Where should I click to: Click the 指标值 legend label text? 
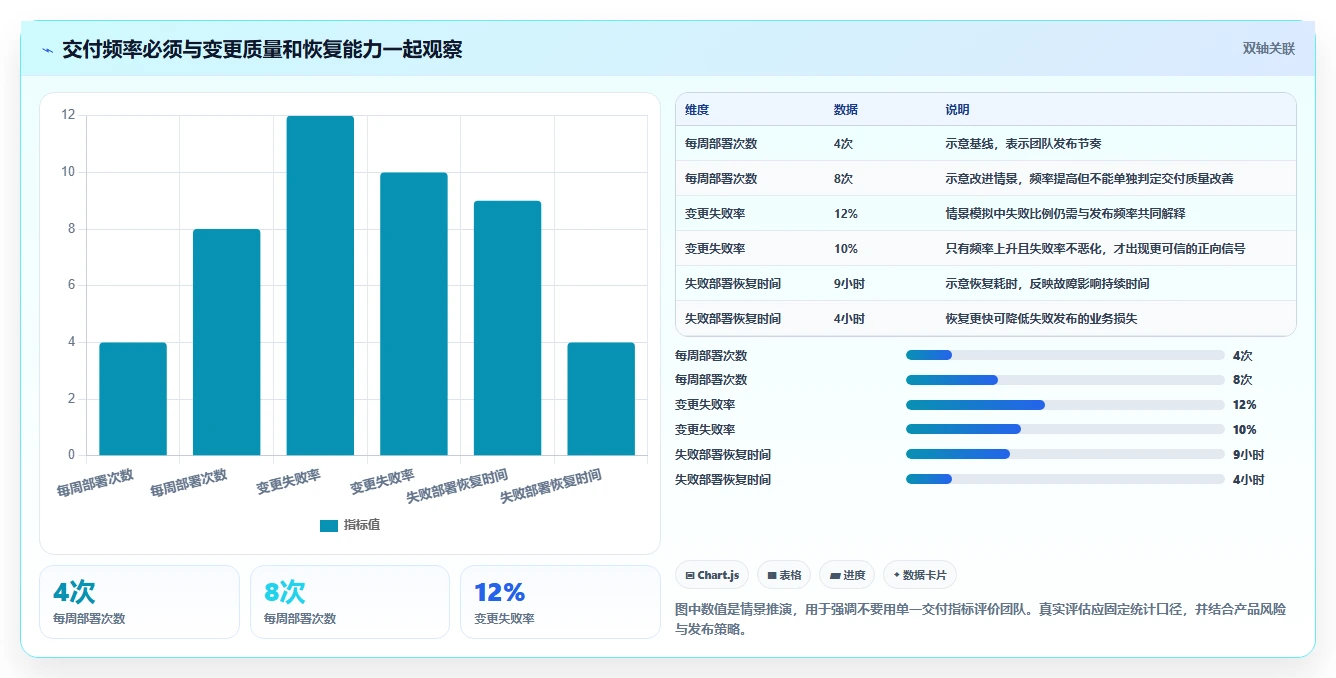coord(362,525)
